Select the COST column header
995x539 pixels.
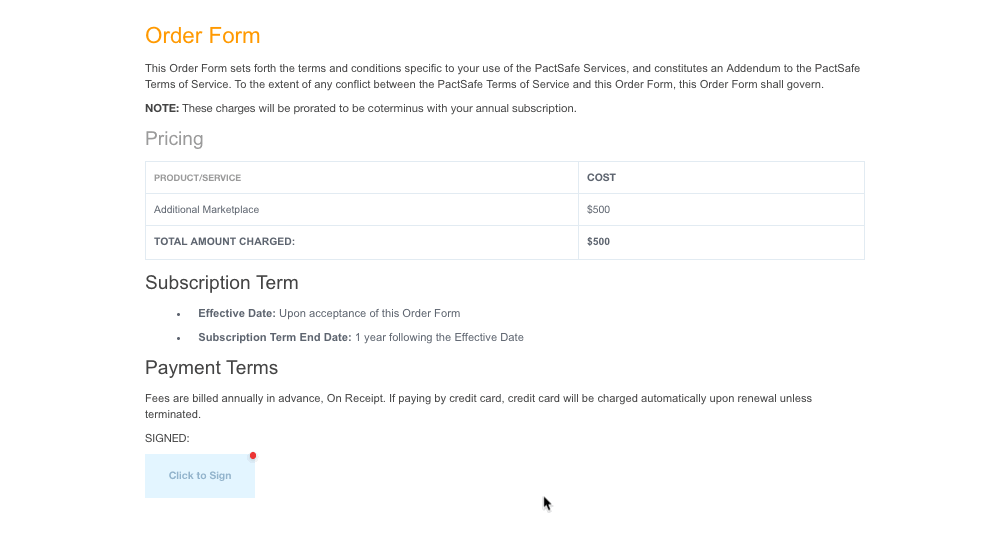(x=601, y=178)
